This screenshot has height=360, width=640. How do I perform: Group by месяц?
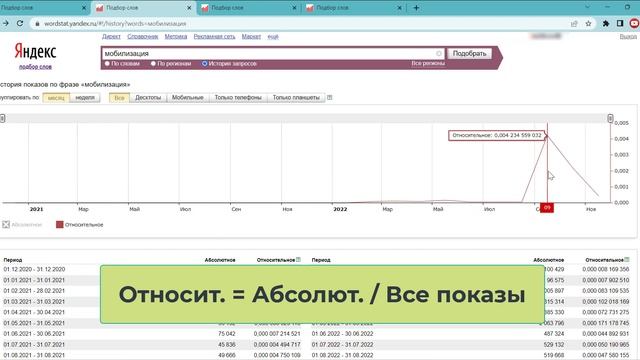(56, 98)
